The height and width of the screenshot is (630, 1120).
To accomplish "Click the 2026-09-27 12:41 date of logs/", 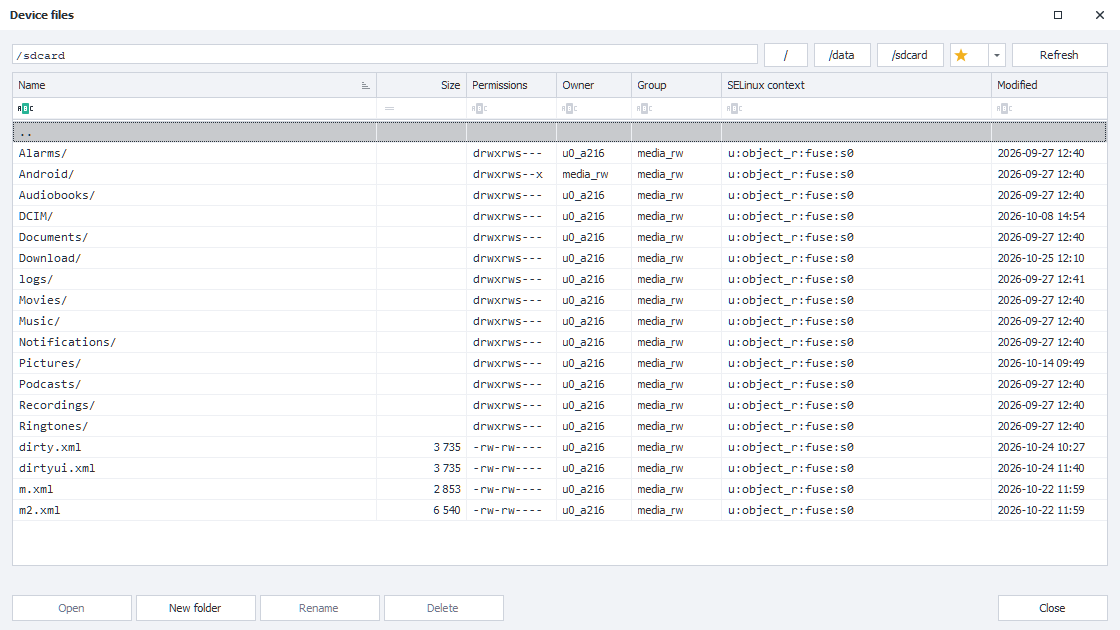I will pos(1041,279).
